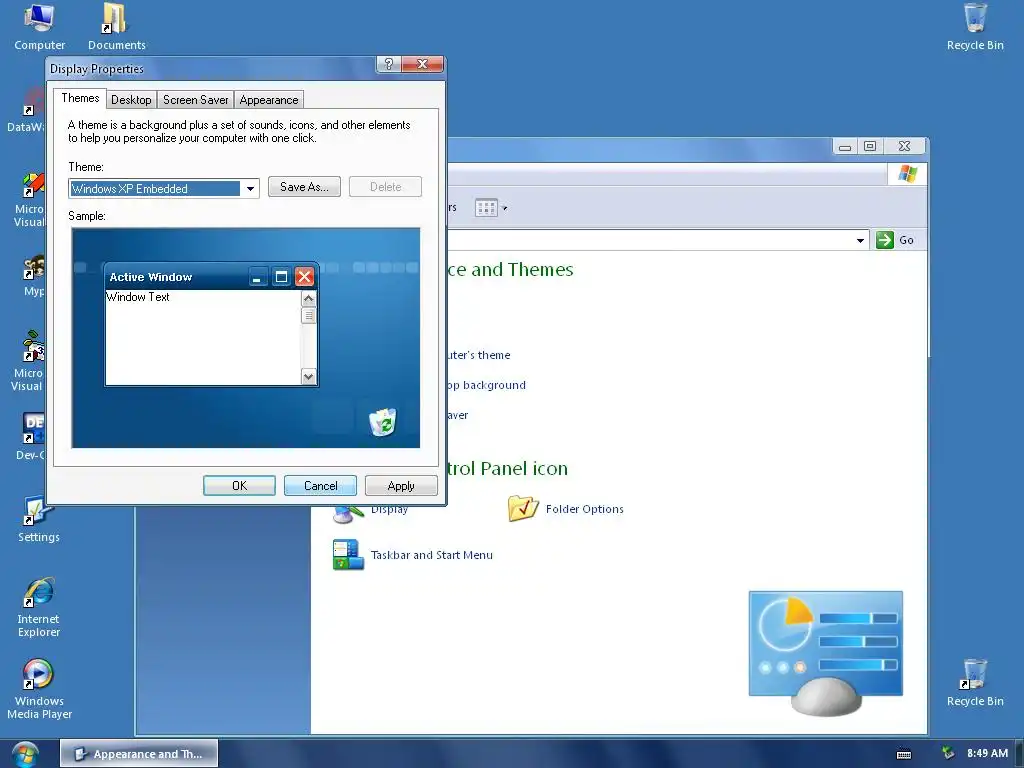
Task: Click the green Go arrow icon
Action: click(885, 240)
